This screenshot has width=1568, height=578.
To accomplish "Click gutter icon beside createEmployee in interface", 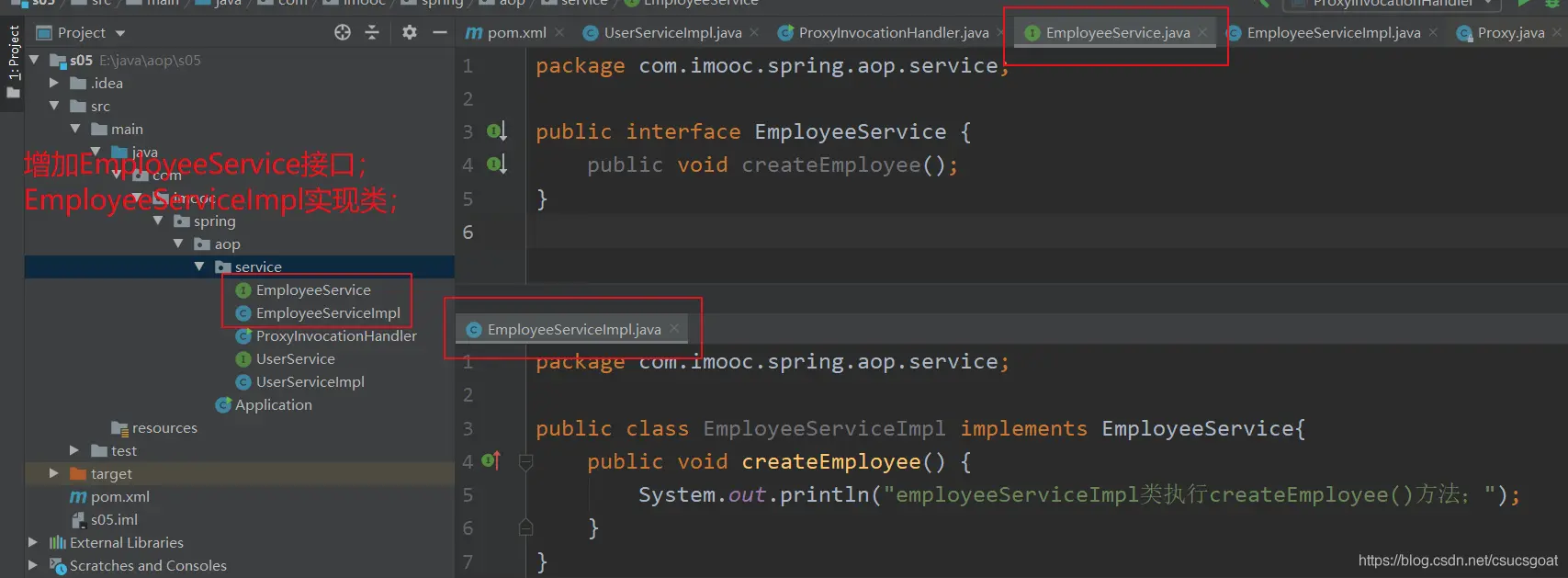I will [x=496, y=164].
